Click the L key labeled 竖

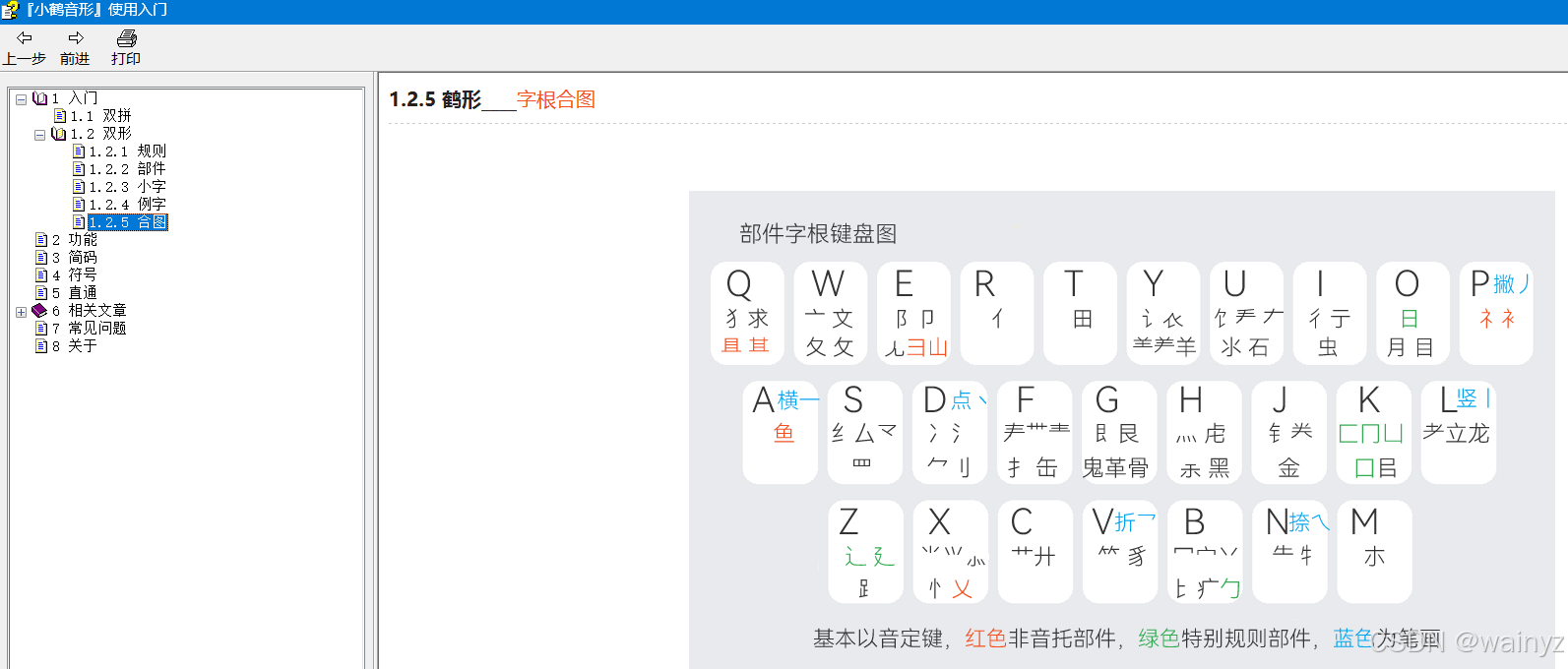click(1459, 433)
